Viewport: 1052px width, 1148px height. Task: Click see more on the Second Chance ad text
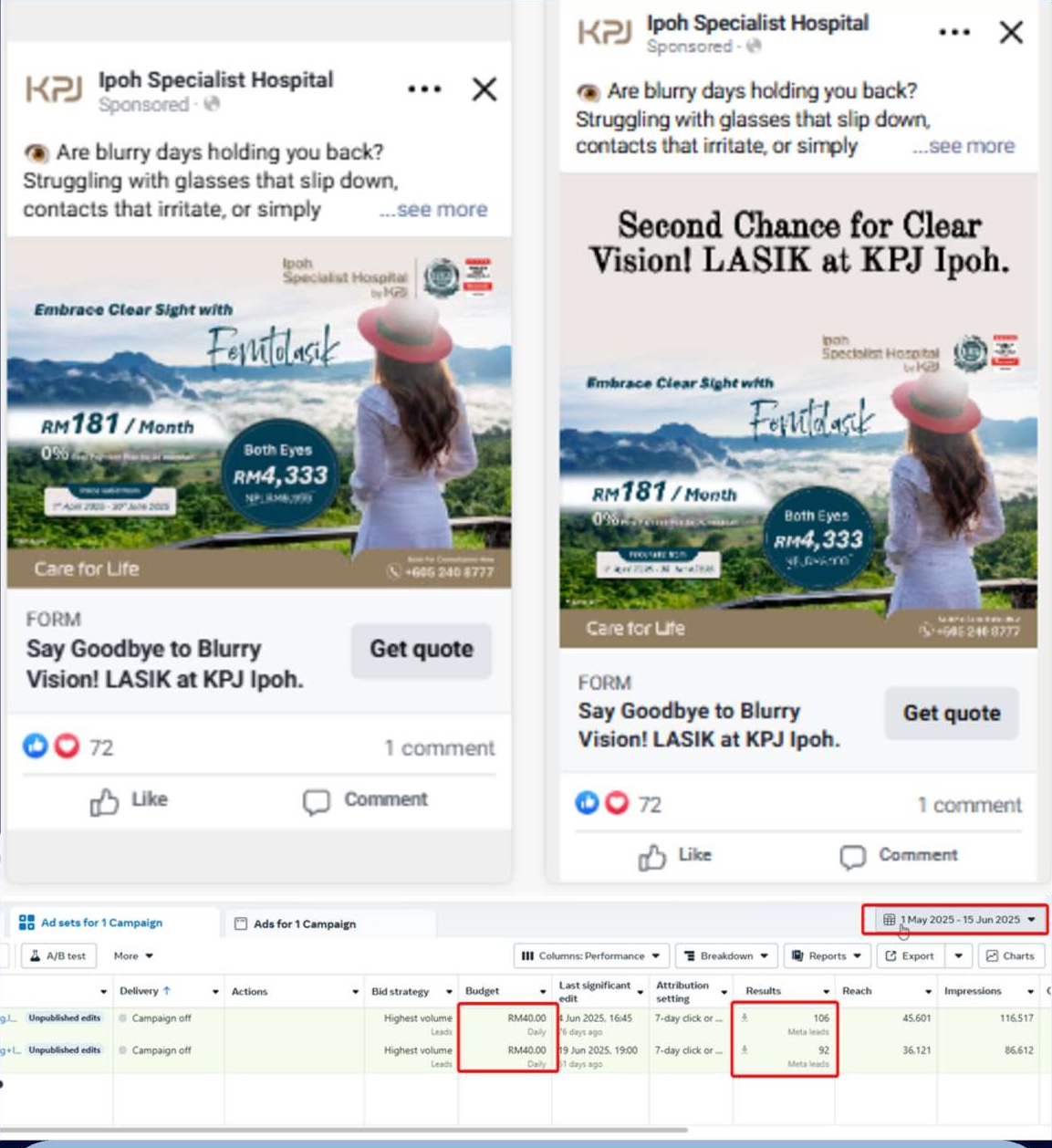(964, 146)
